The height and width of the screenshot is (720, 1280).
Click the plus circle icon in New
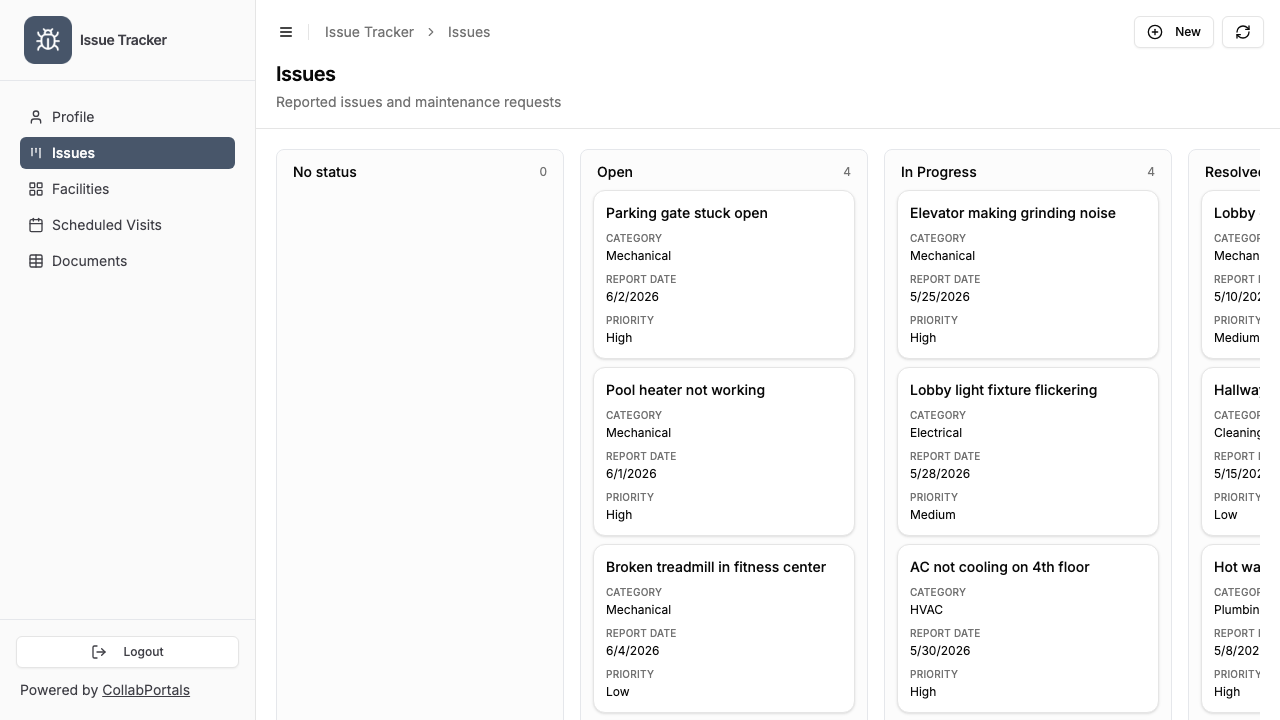pos(1155,32)
